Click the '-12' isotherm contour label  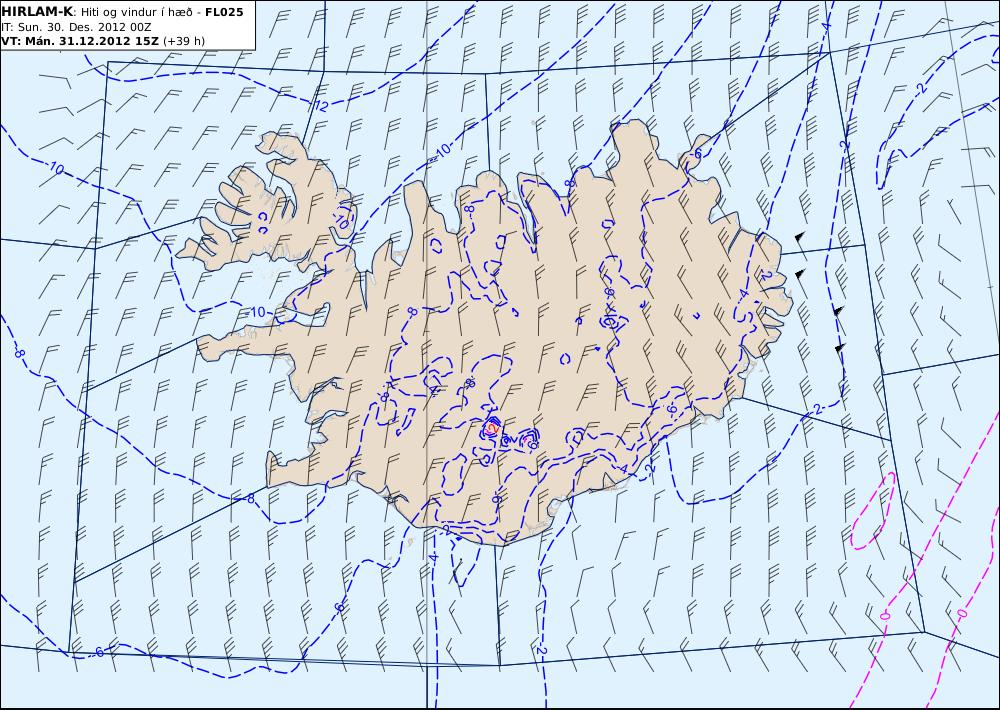[320, 106]
